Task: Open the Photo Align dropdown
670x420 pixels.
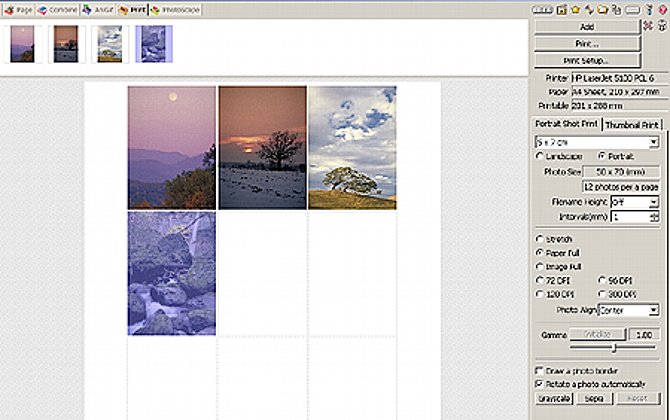Action: (653, 310)
